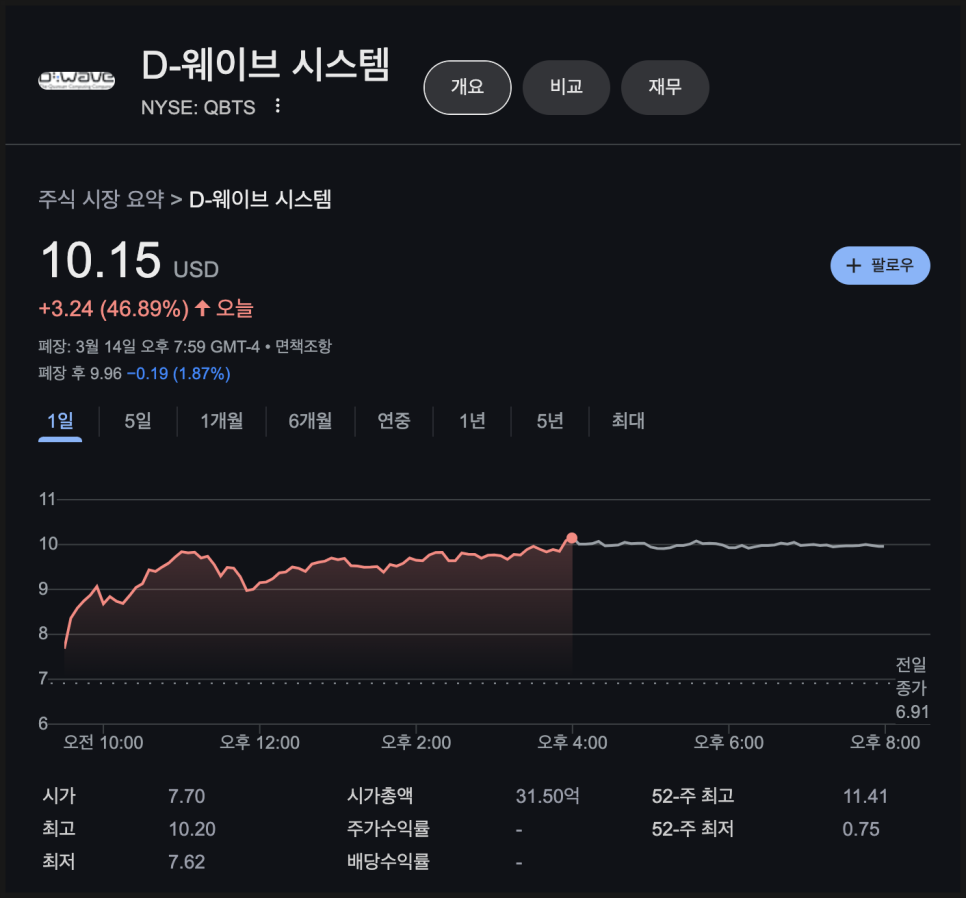Click the 면책조항 disclaimer link

pos(303,346)
